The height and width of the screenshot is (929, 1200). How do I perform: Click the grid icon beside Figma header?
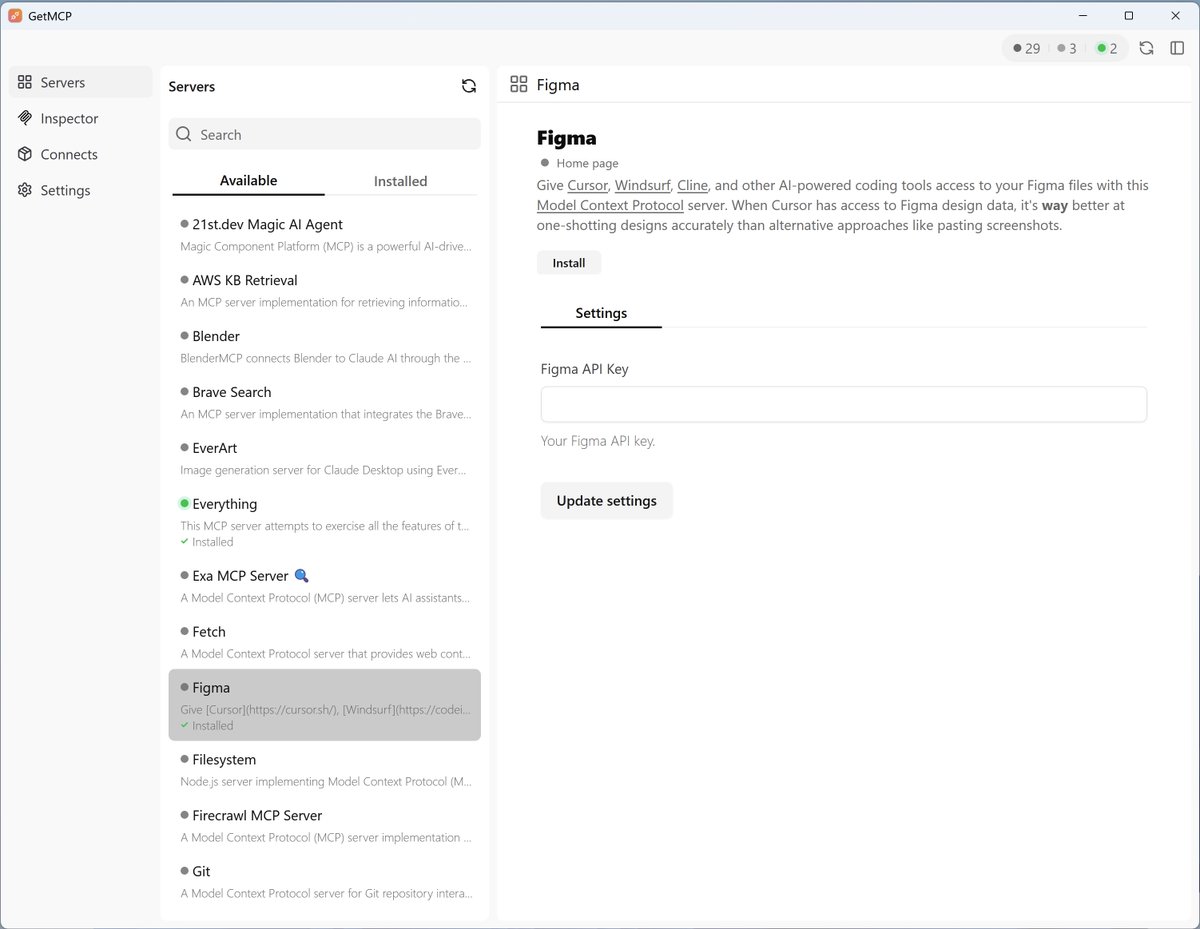519,84
